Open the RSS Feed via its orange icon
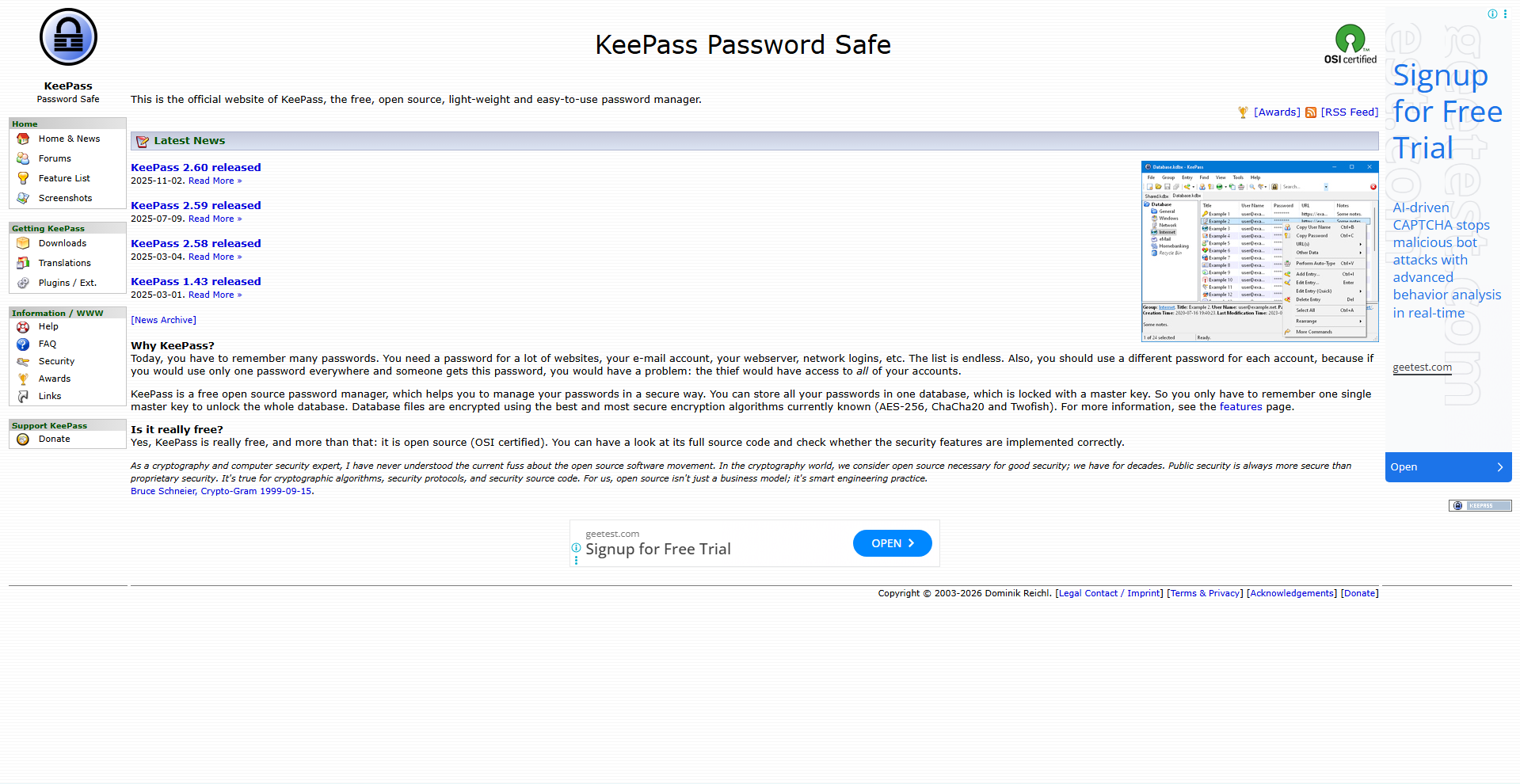This screenshot has width=1520, height=784. [1312, 112]
